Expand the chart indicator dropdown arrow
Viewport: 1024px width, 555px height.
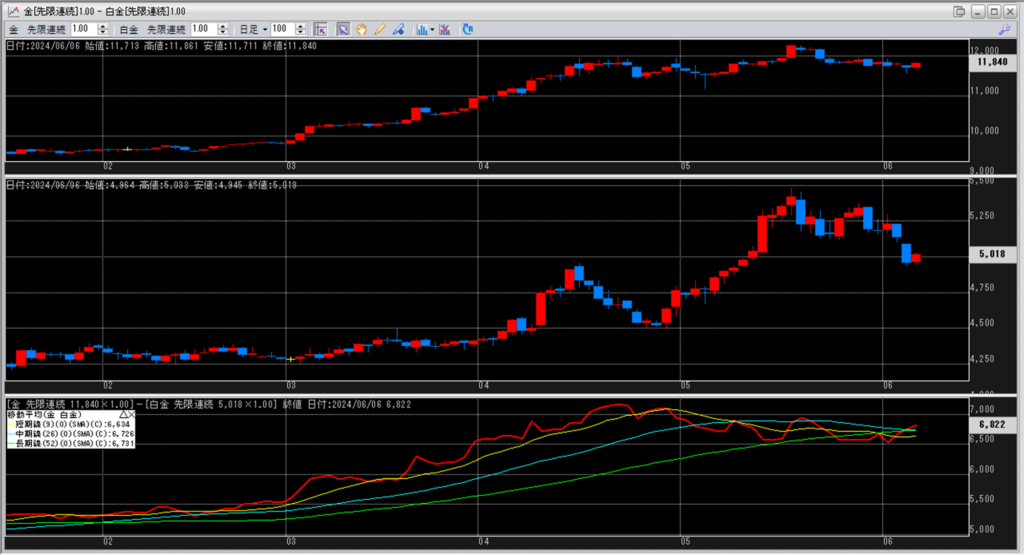[x=432, y=29]
